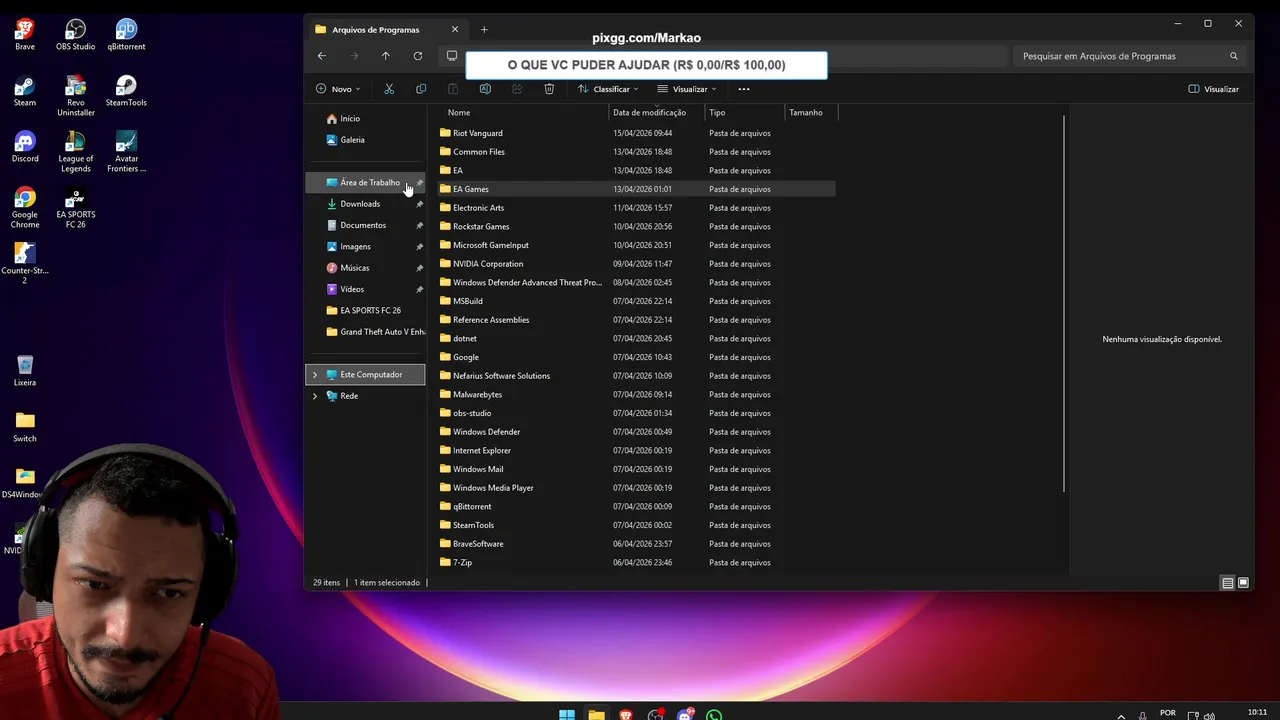Open the Windows Start button on taskbar
Screen dimensions: 1280x720
[x=567, y=714]
